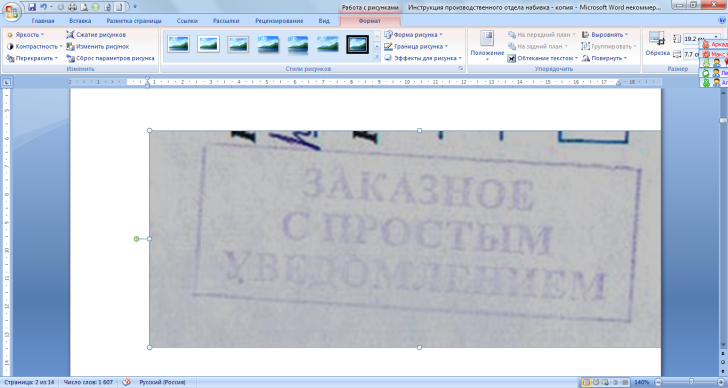Image resolution: width=728 pixels, height=388 pixels.
Task: Open Эффекты для рисунка dropdown
Action: coord(423,58)
